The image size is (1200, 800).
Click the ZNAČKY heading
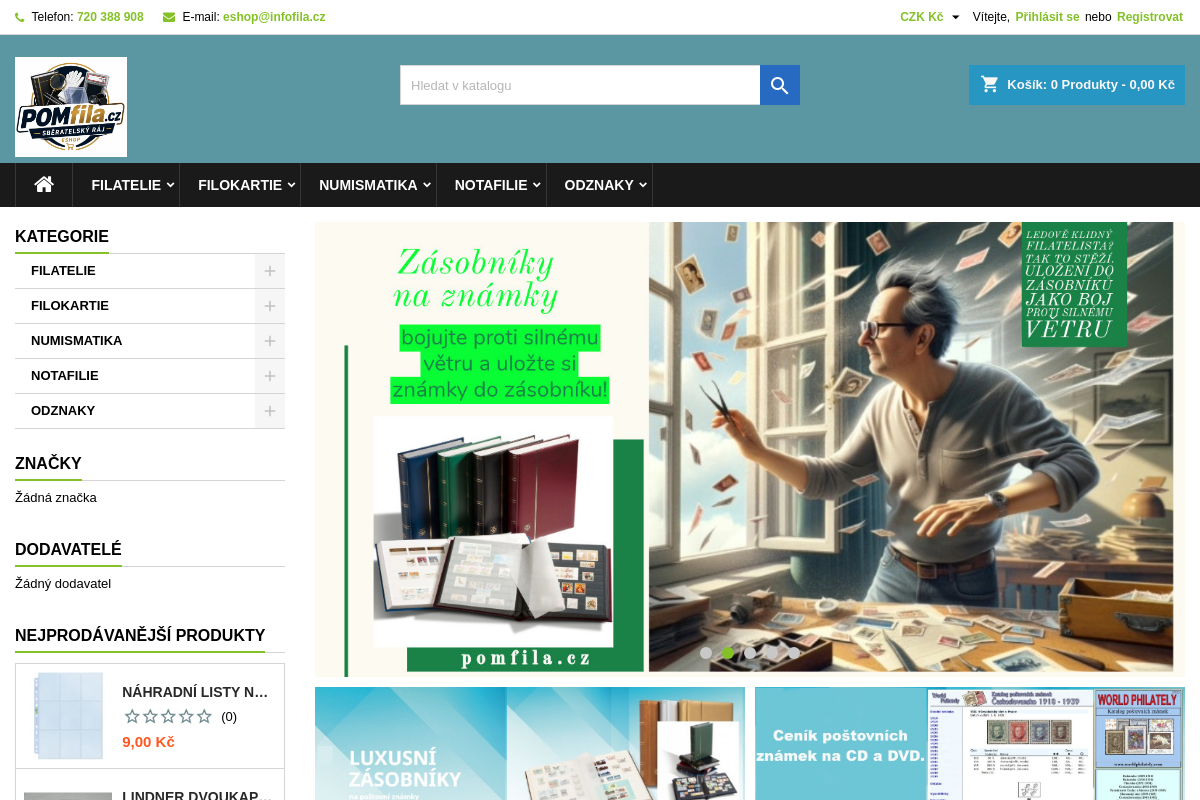[x=48, y=463]
